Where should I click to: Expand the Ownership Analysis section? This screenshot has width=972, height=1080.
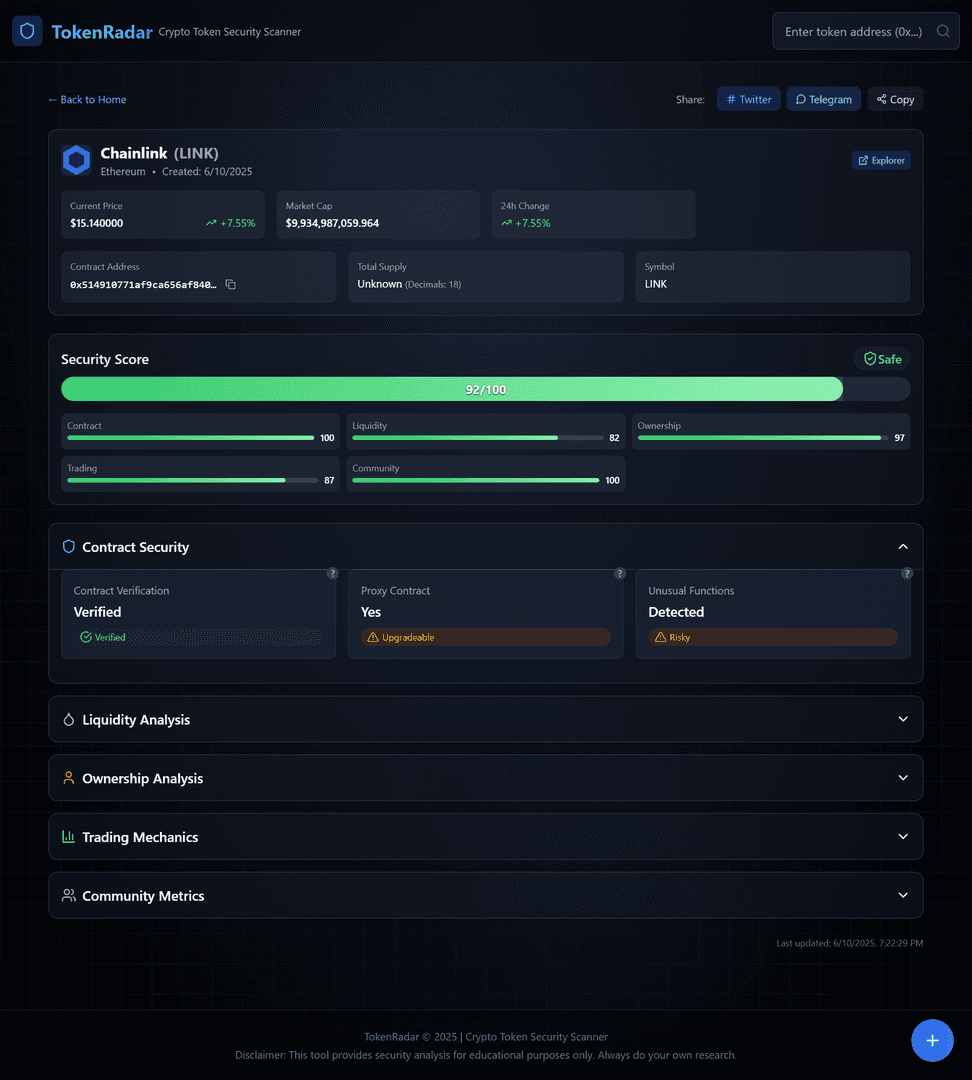pos(903,778)
